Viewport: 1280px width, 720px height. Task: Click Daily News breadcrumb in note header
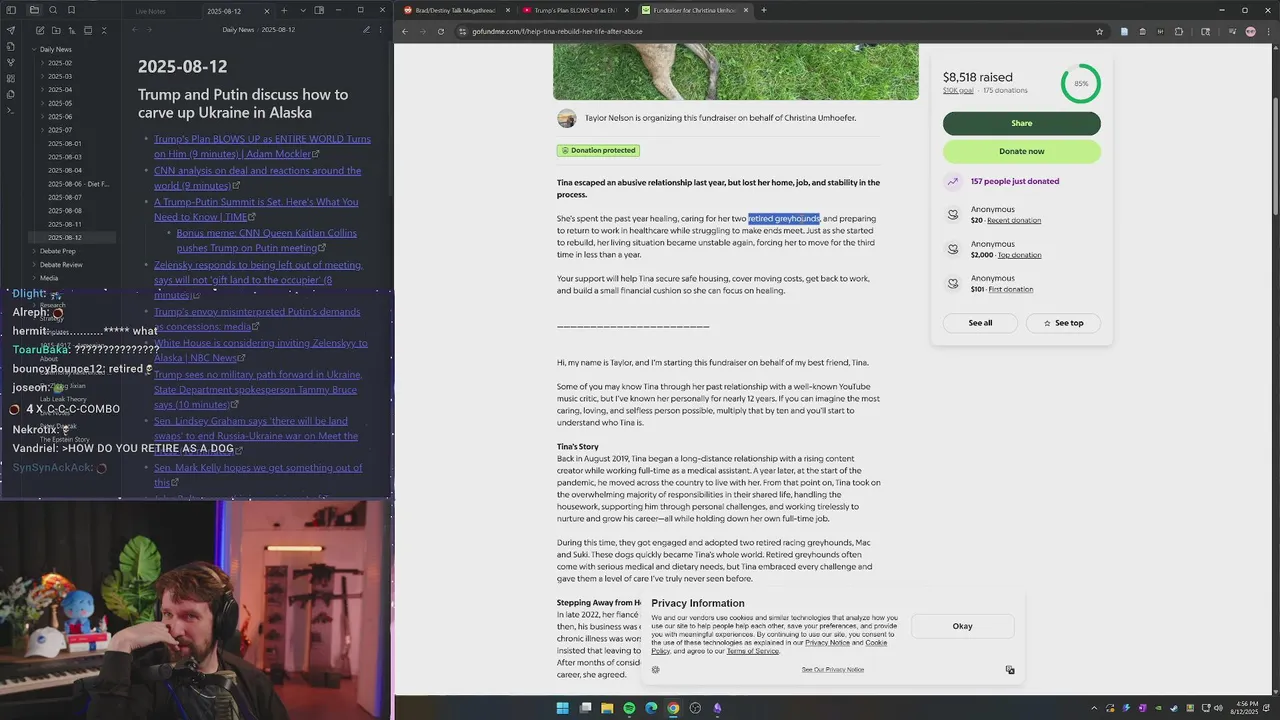click(x=238, y=30)
